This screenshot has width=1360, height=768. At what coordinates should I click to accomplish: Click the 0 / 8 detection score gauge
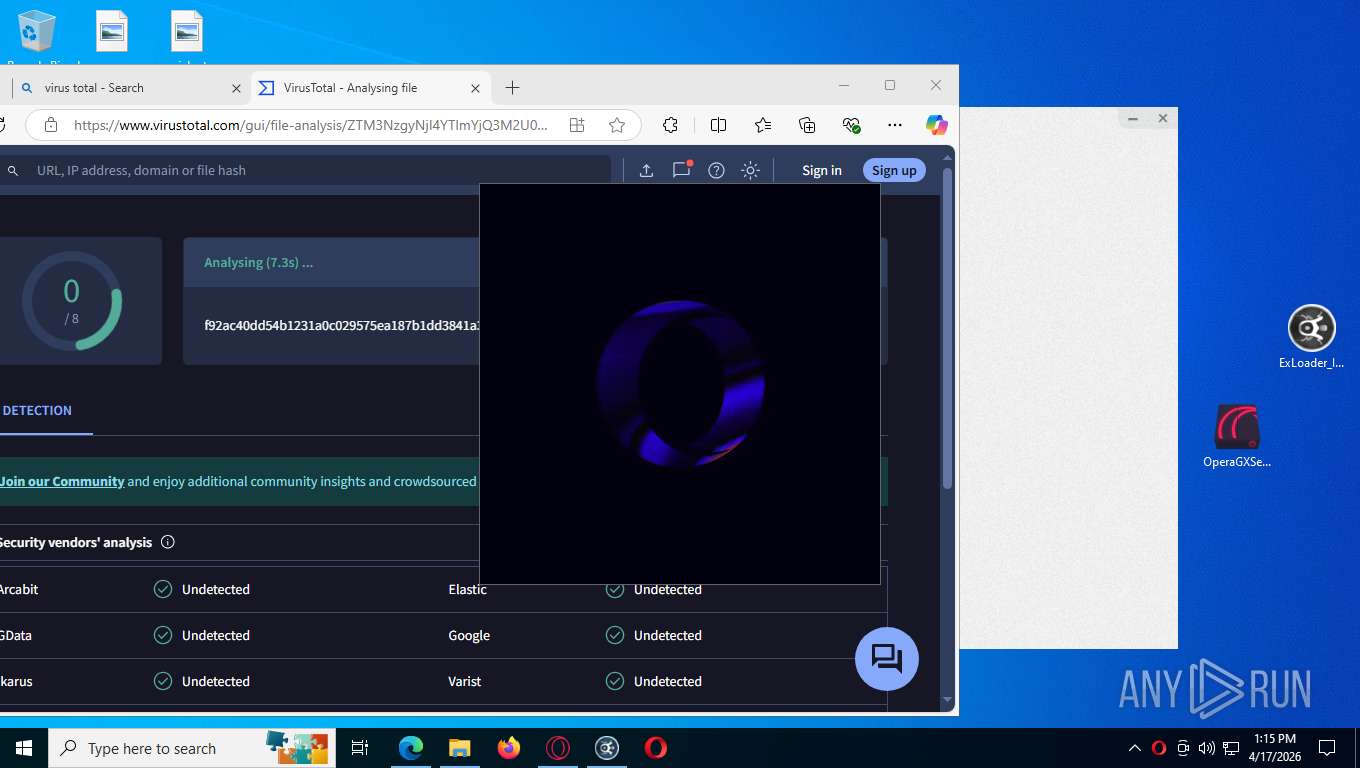[x=72, y=301]
